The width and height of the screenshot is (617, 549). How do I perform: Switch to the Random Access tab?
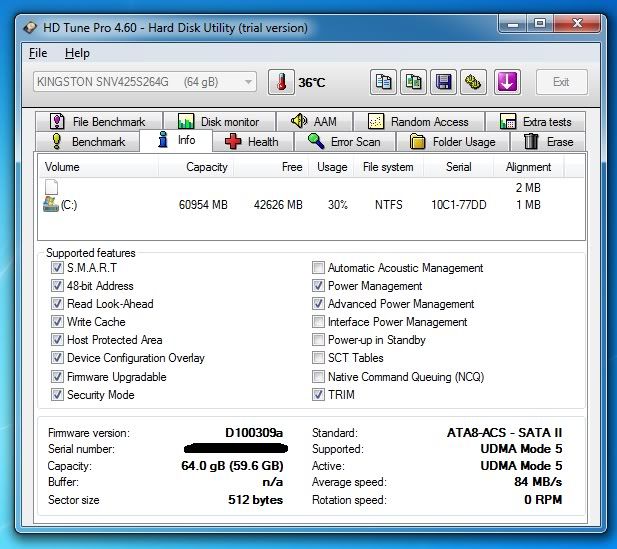(x=419, y=122)
